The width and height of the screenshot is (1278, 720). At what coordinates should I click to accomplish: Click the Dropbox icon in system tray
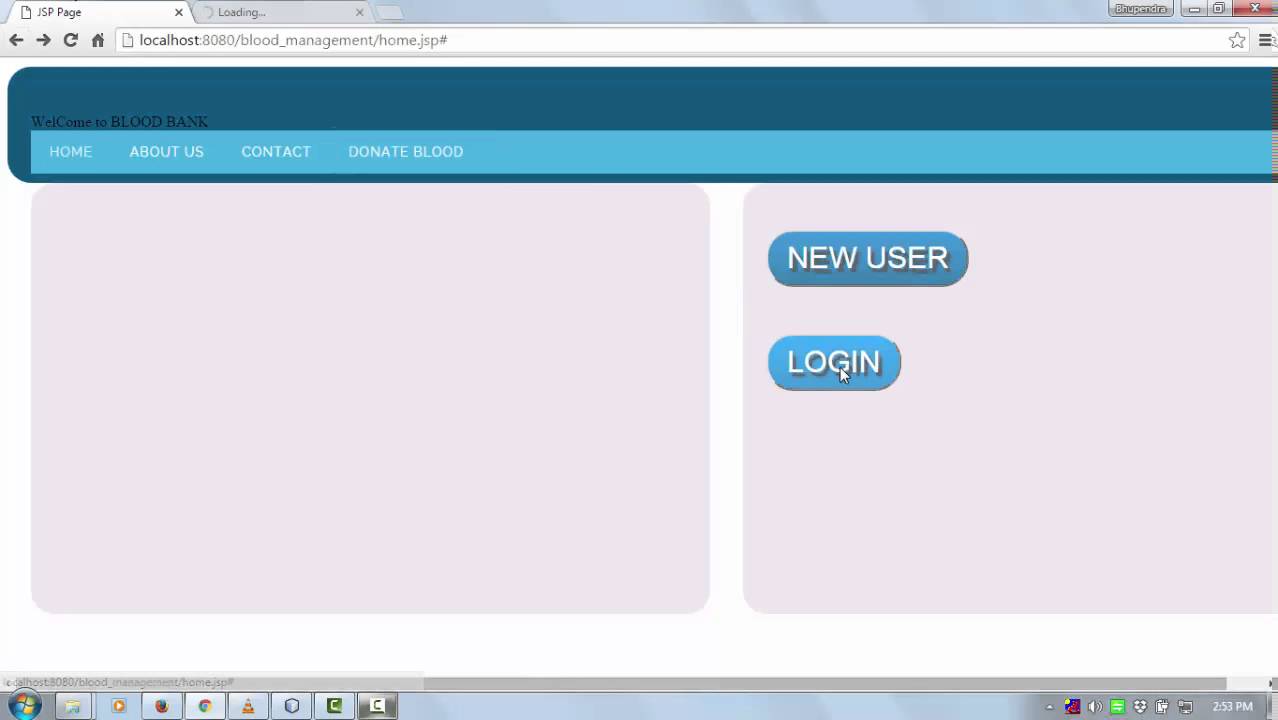point(1140,707)
